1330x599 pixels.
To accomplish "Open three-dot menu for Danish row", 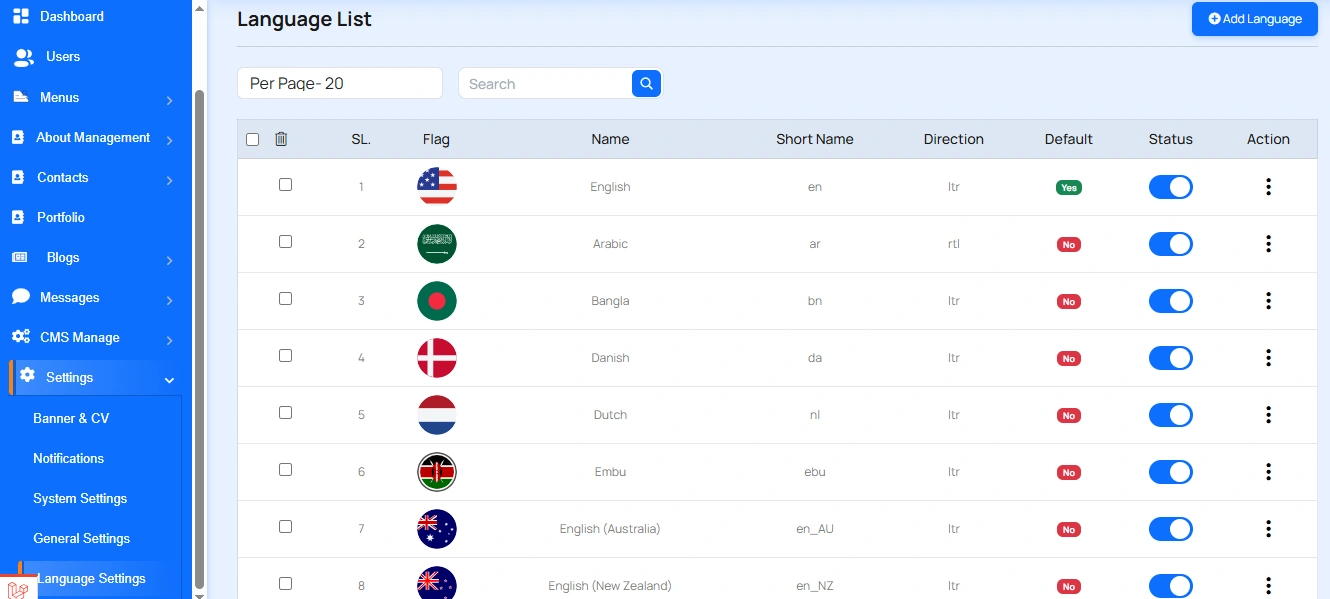I will coord(1268,358).
